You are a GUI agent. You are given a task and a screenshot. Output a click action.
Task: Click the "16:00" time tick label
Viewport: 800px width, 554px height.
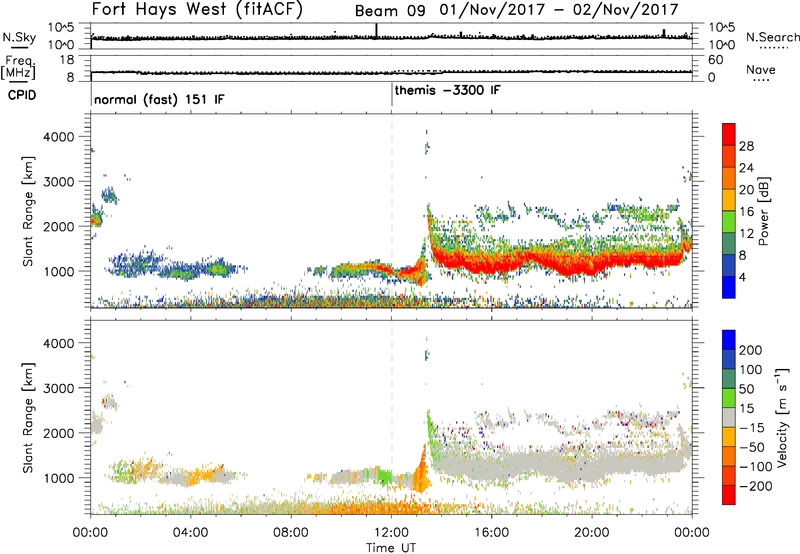click(491, 533)
